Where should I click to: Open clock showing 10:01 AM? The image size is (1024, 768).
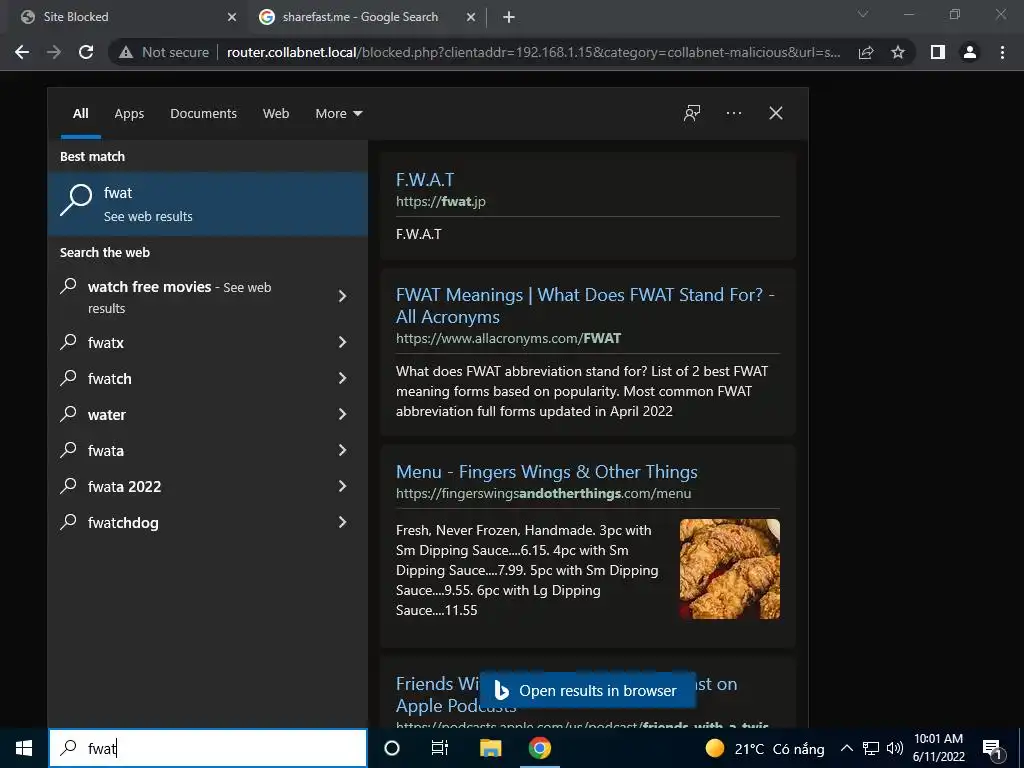pyautogui.click(x=938, y=748)
